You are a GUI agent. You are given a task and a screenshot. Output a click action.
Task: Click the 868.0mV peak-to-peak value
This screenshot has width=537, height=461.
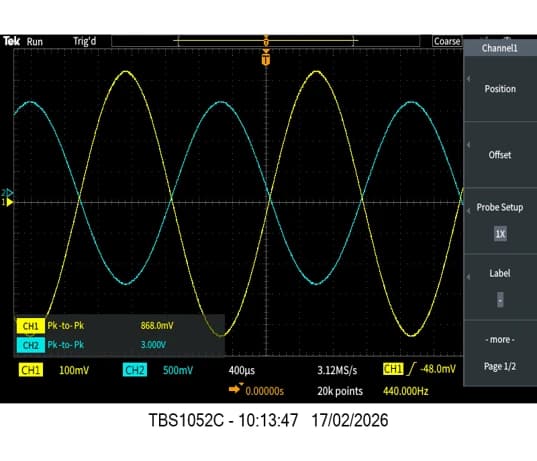157,325
